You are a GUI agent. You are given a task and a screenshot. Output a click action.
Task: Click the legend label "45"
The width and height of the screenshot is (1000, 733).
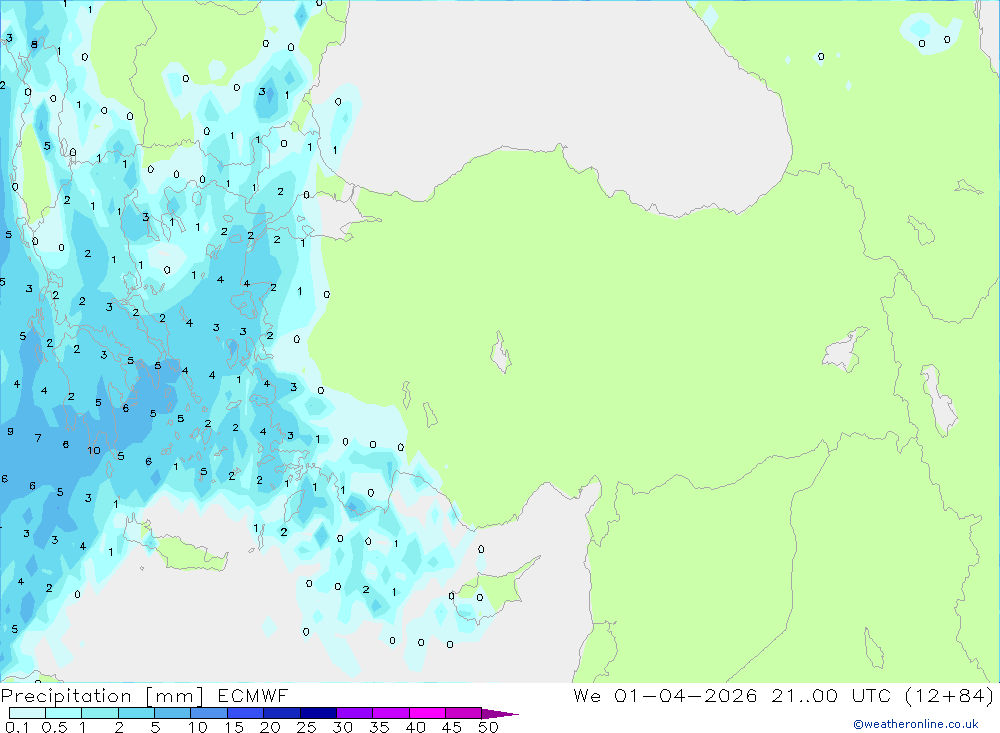452,727
